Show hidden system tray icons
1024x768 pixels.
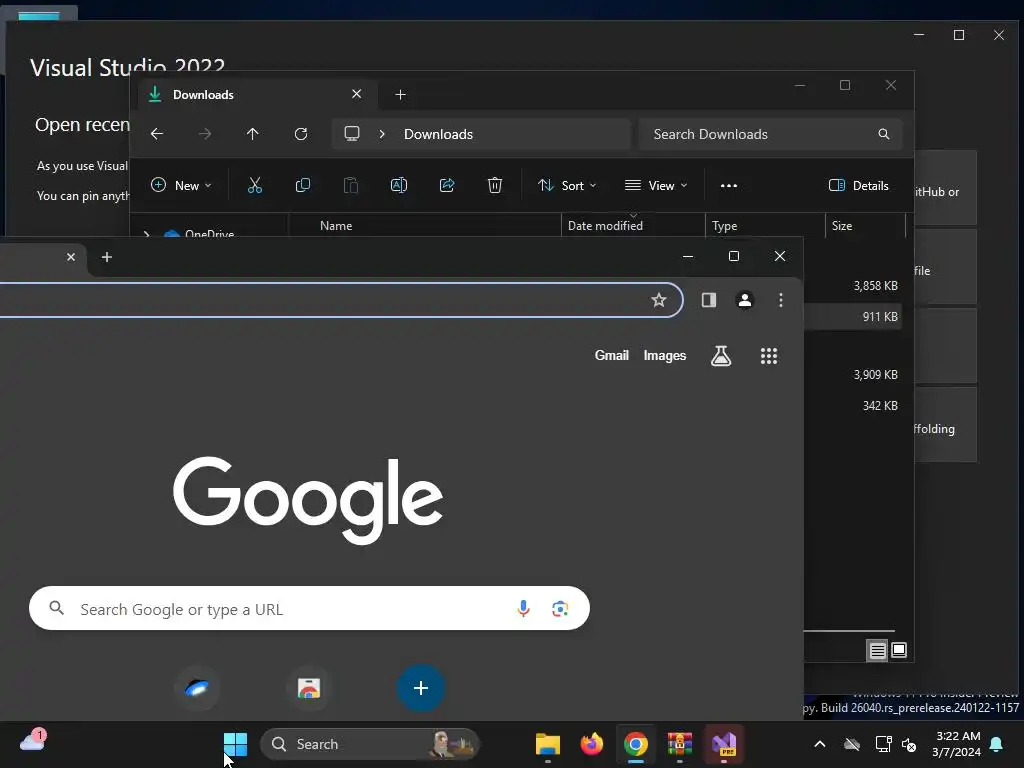click(x=820, y=744)
